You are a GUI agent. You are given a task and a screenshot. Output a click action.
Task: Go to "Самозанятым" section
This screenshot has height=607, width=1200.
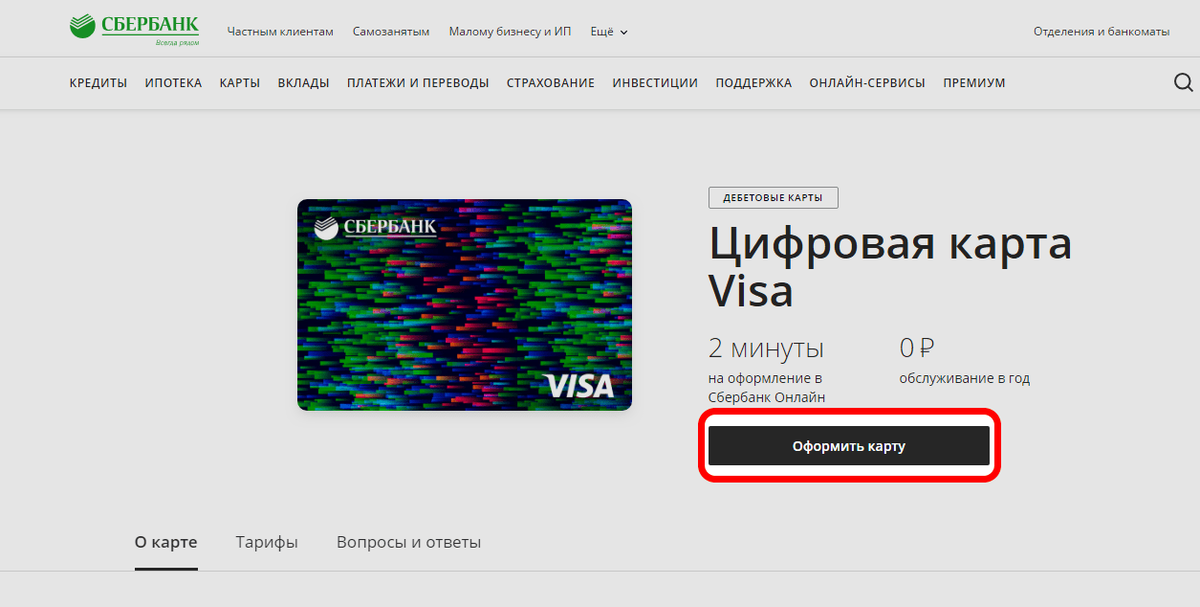tap(391, 32)
